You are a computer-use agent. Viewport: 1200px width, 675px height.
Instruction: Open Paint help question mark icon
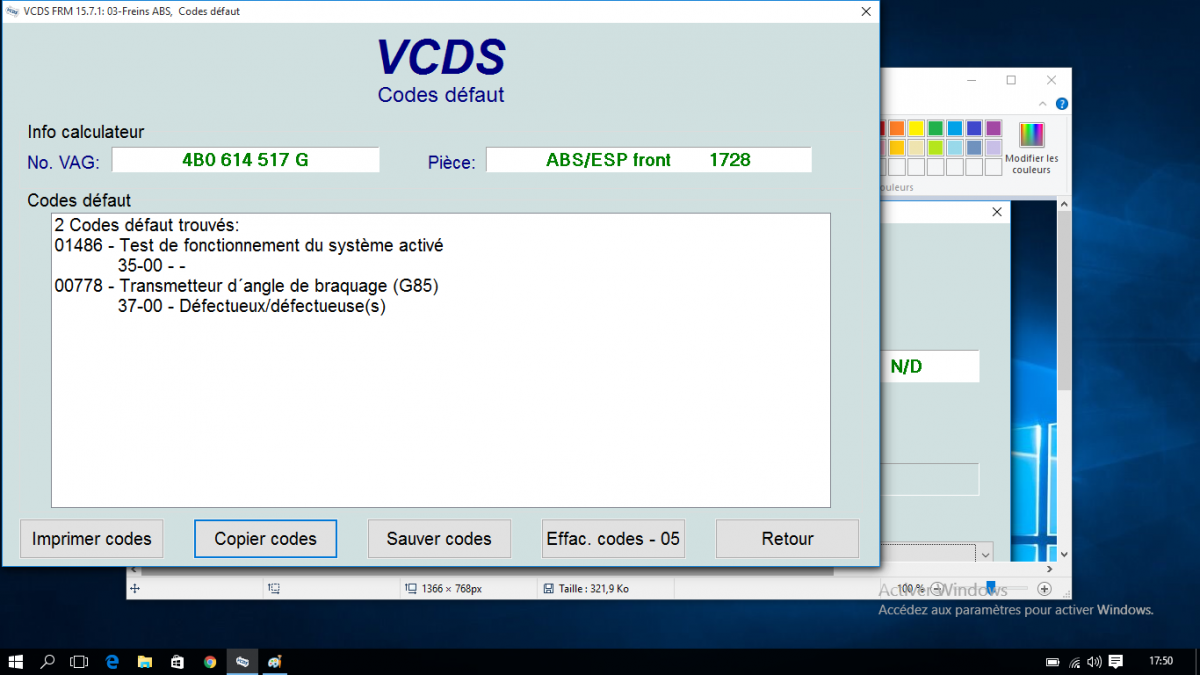tap(1062, 104)
